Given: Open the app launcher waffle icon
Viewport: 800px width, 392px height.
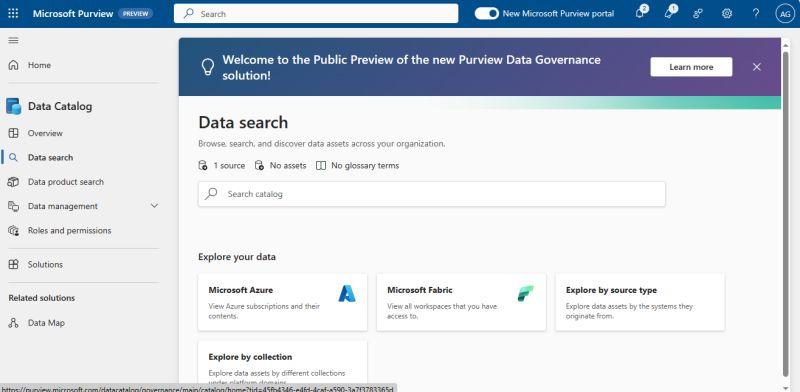Looking at the screenshot, I should 13,14.
